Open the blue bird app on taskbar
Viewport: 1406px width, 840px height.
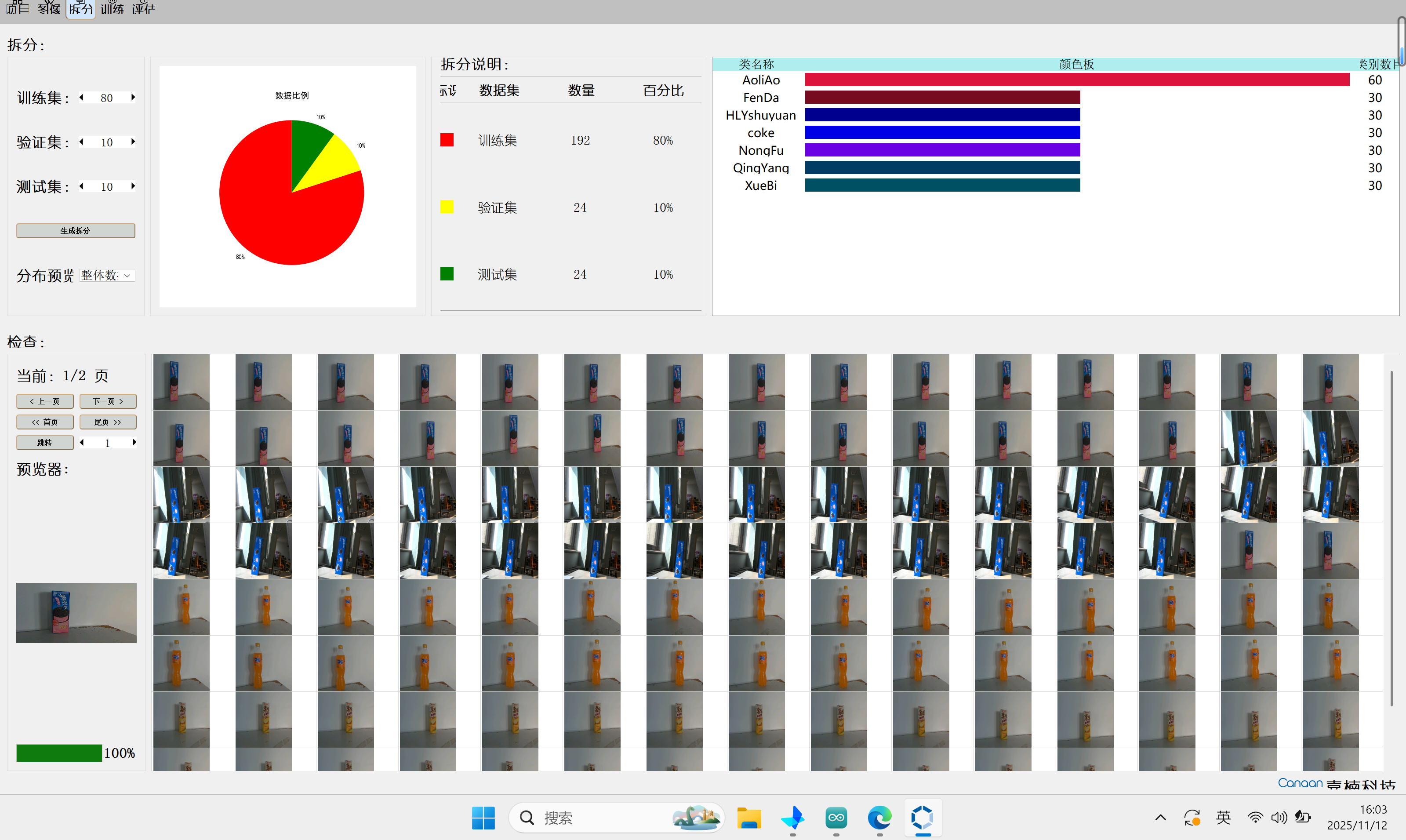pyautogui.click(x=793, y=817)
